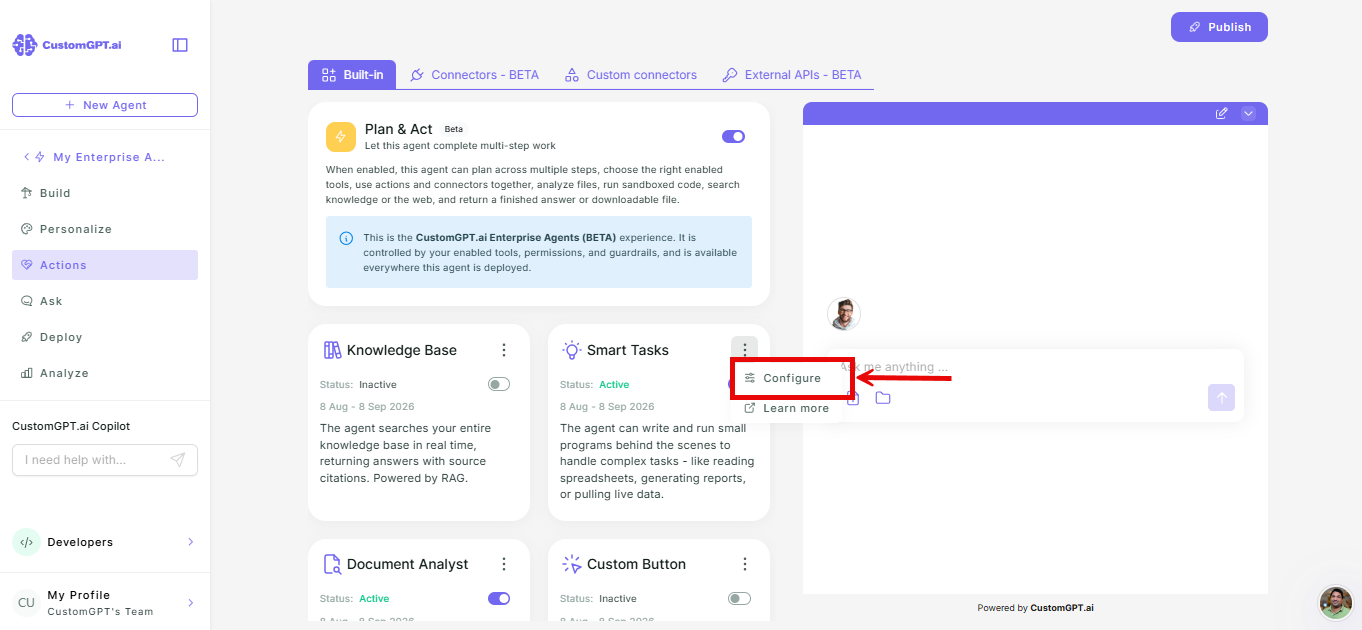Select Actions in the sidebar
The height and width of the screenshot is (630, 1362).
click(x=105, y=265)
